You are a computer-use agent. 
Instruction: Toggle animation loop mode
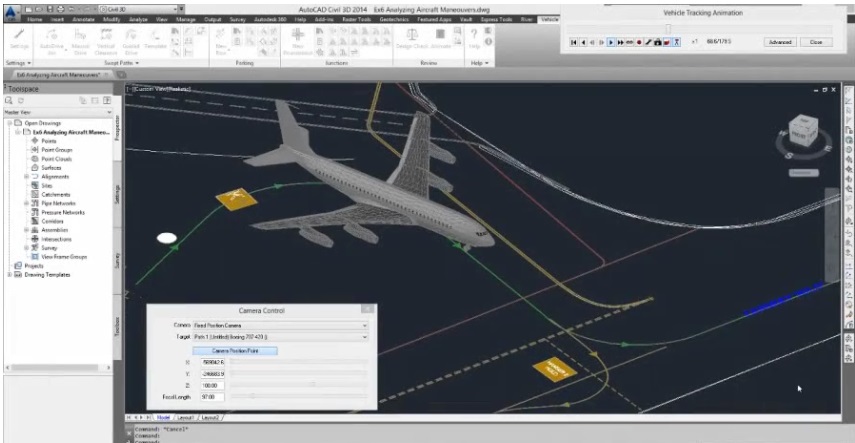(630, 42)
